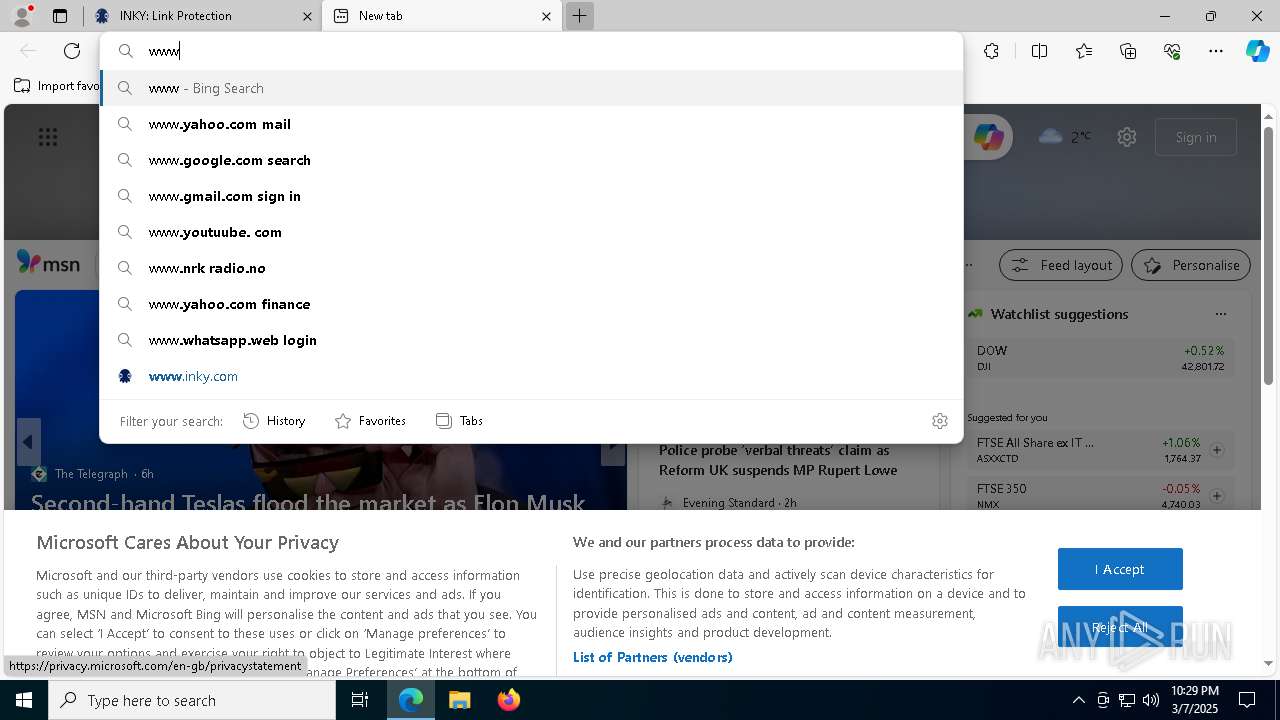
Task: Choose www.whatsapp.web login suggestion
Action: pos(531,340)
